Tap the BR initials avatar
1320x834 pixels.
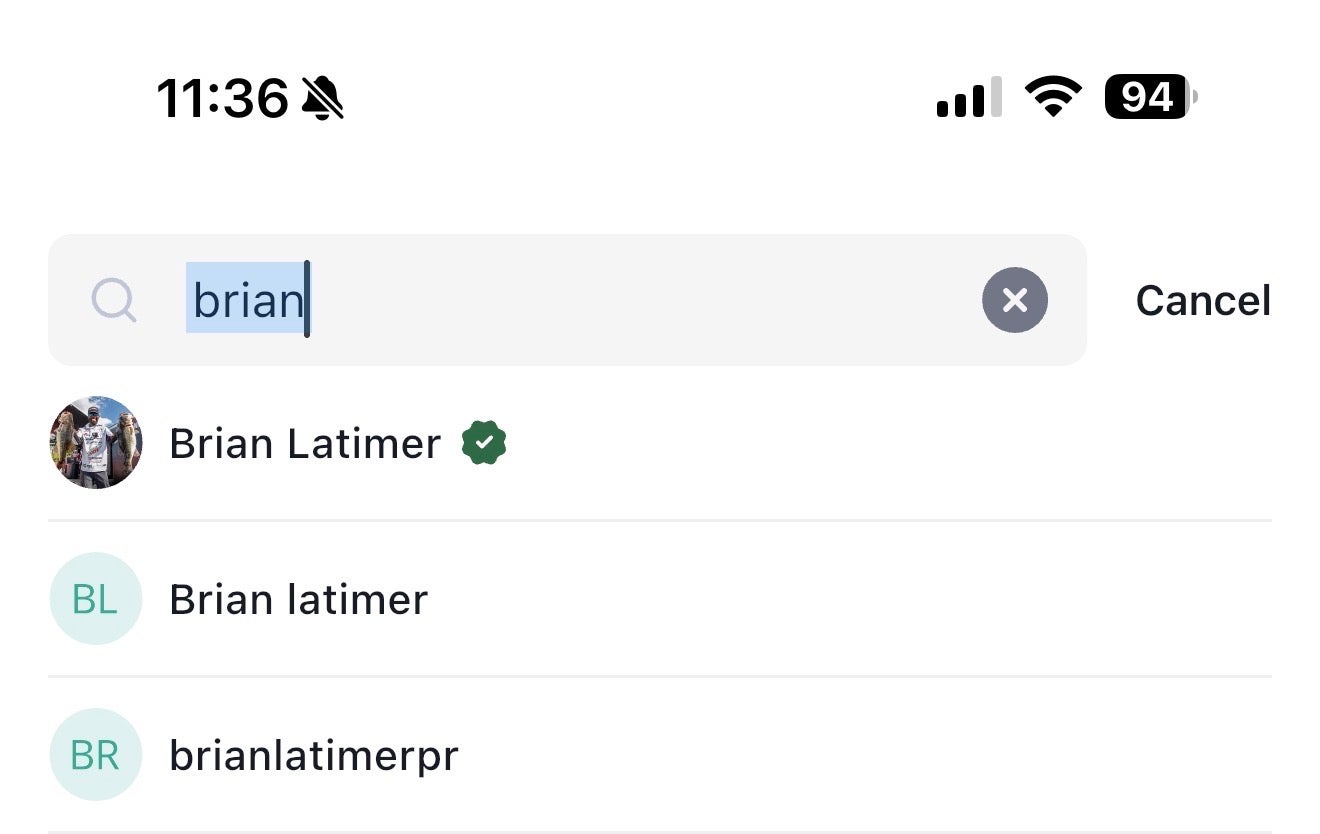click(x=96, y=755)
